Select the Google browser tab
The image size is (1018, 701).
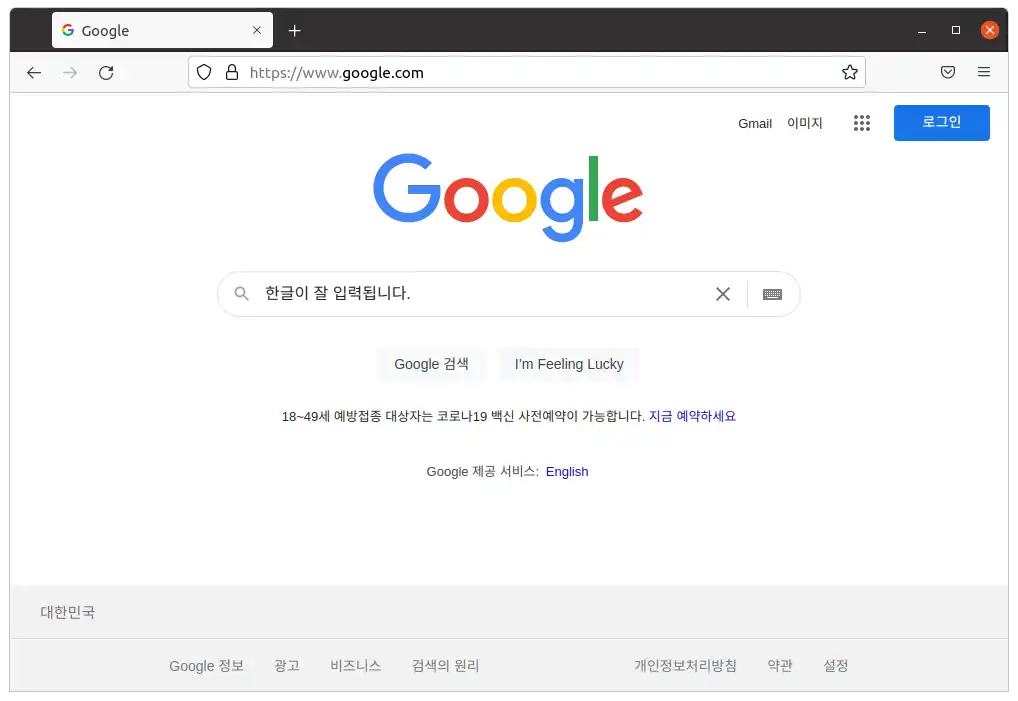point(162,30)
